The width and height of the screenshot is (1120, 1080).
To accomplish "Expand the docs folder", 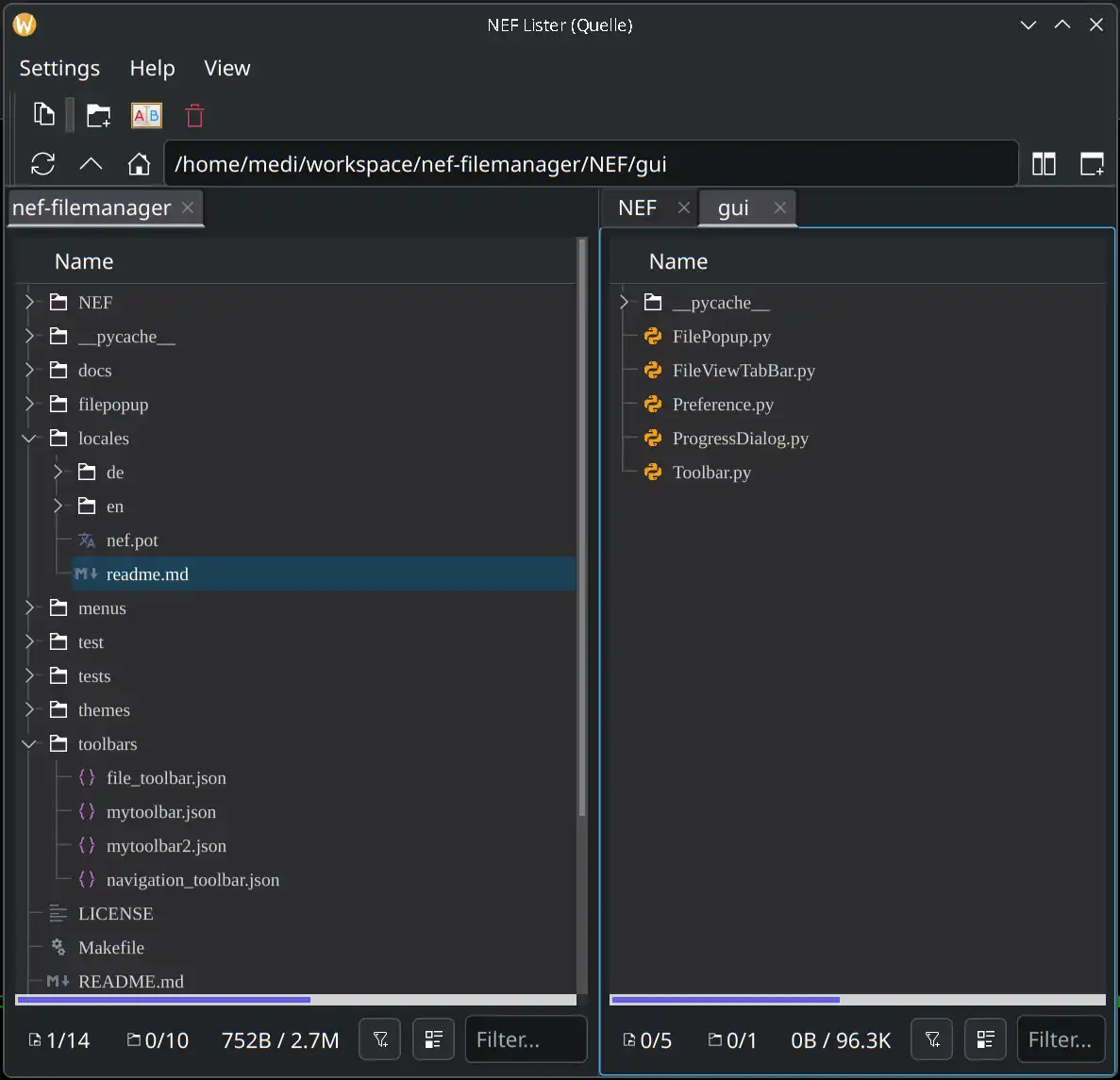I will (x=29, y=370).
